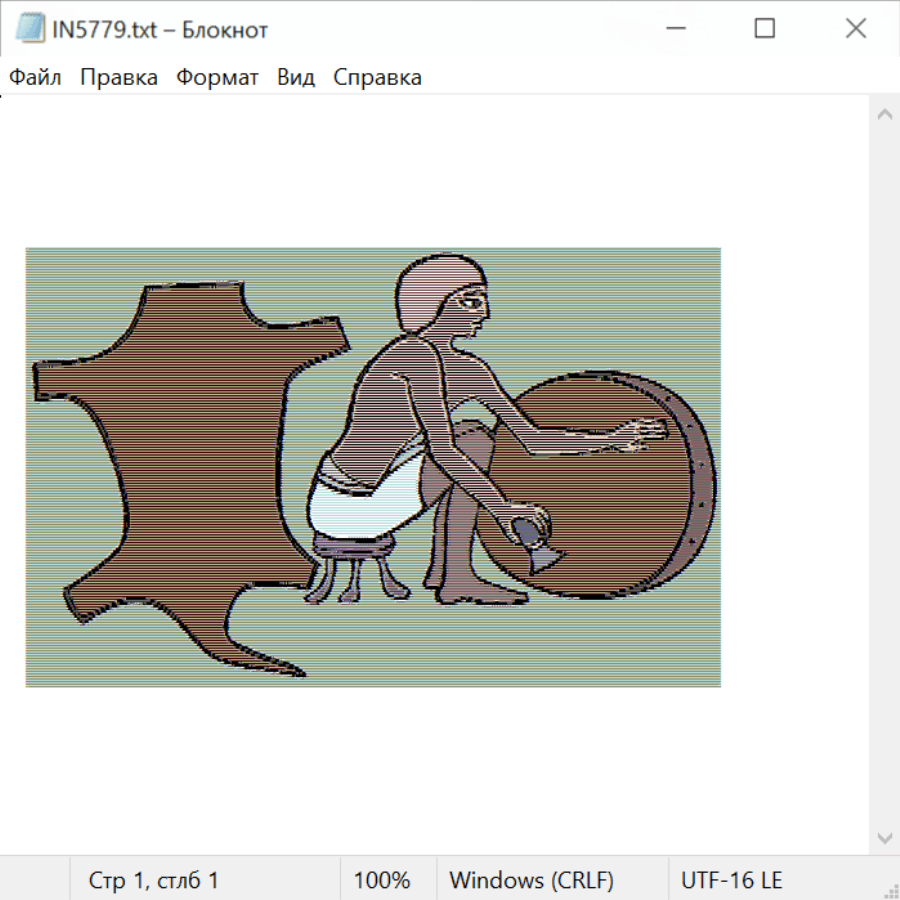
Task: Open the Правка menu
Action: 119,78
